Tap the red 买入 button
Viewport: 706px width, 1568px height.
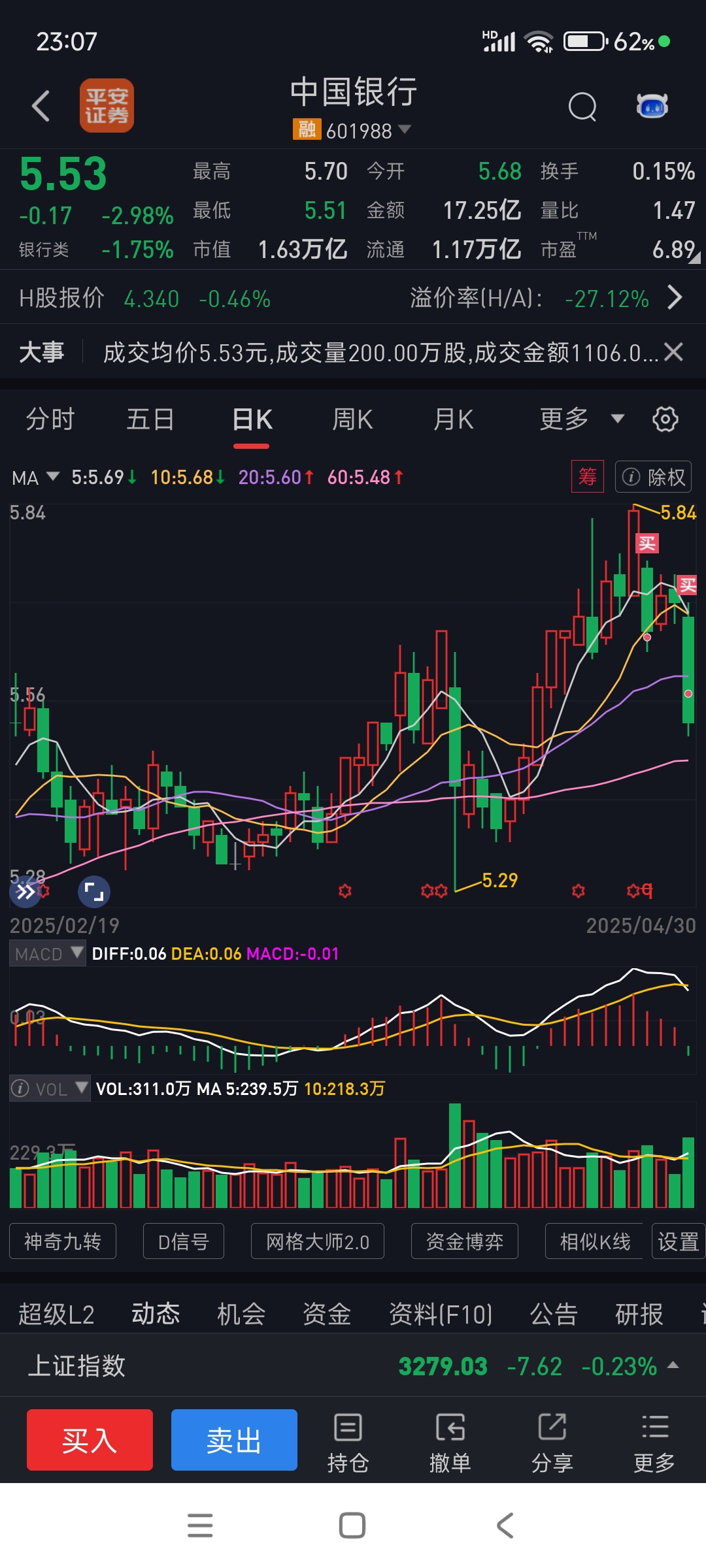(x=90, y=1440)
